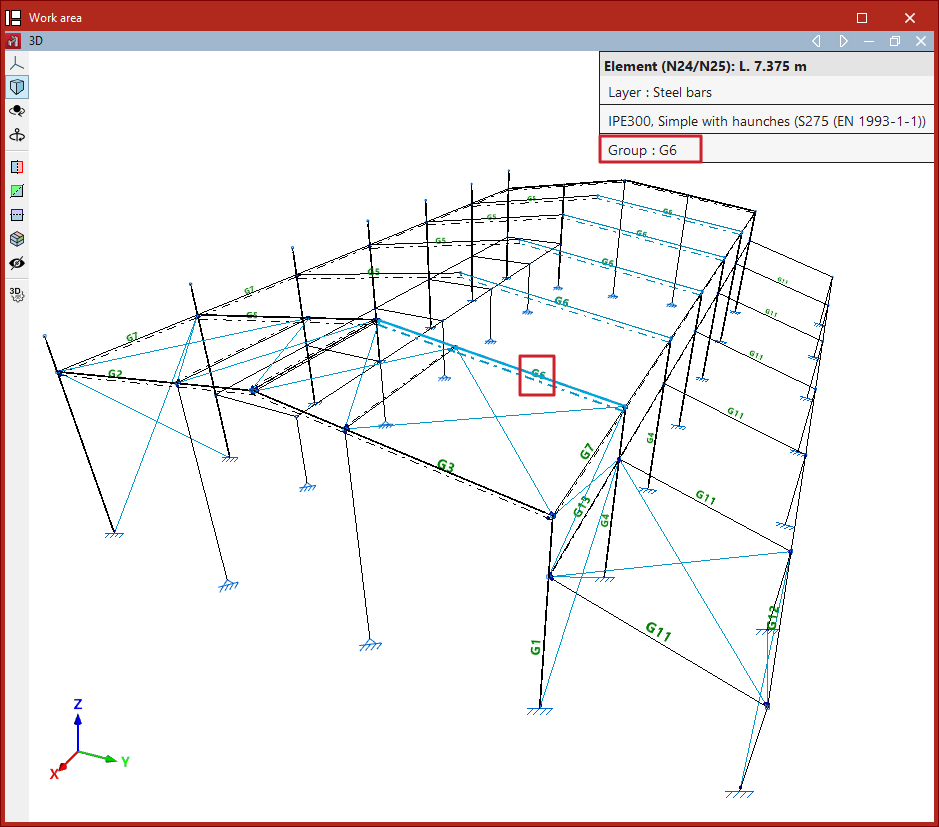Screen dimensions: 939x827
Task: Open the 3D view settings gear
Action: pyautogui.click(x=17, y=295)
